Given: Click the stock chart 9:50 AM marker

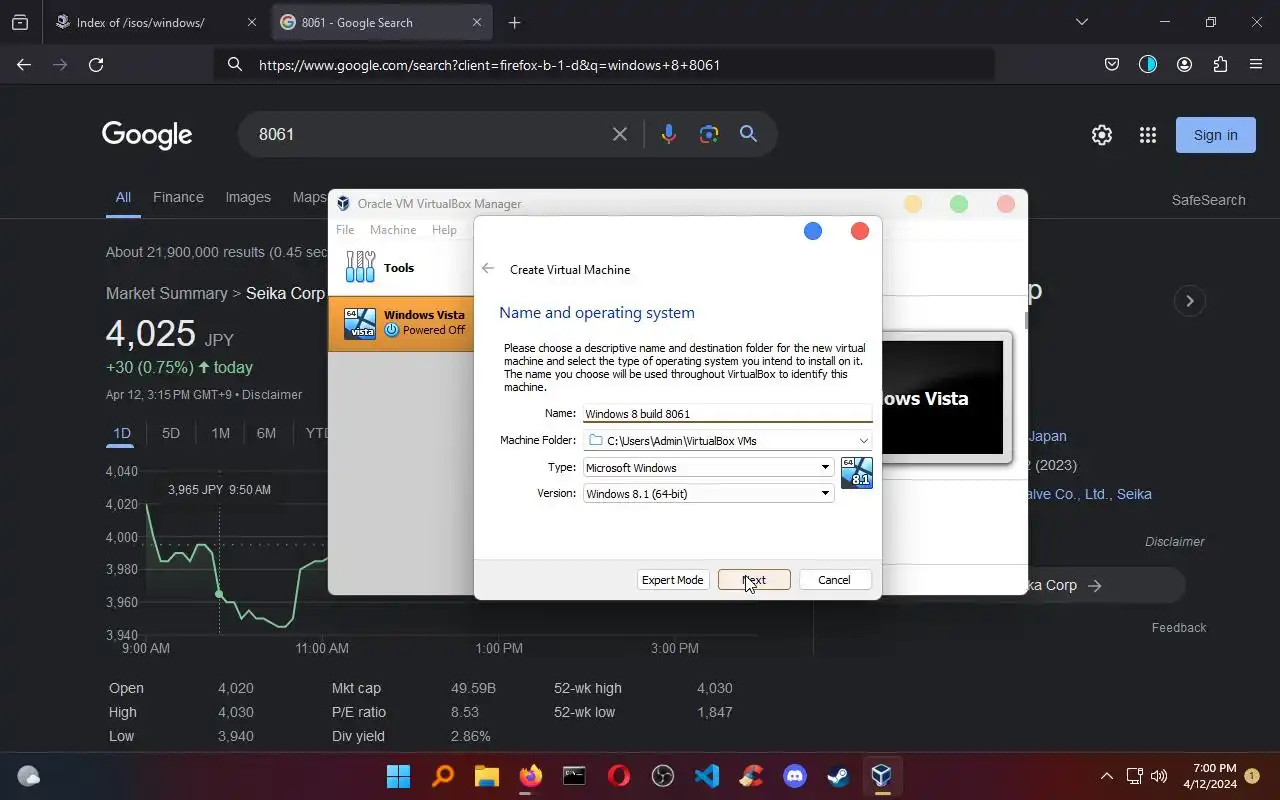Looking at the screenshot, I should tap(219, 594).
